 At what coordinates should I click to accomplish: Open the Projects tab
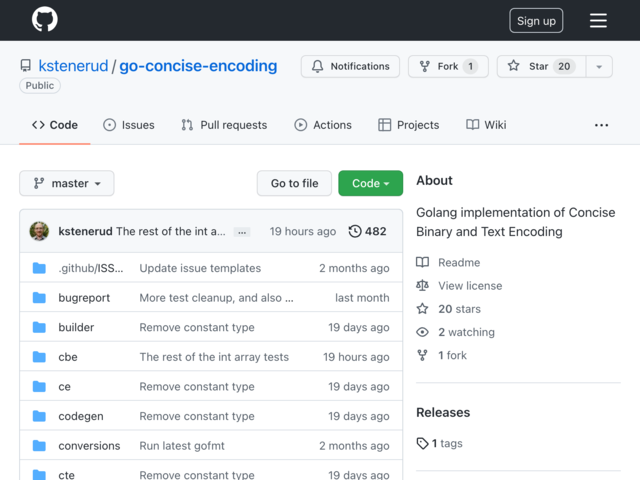coord(409,125)
